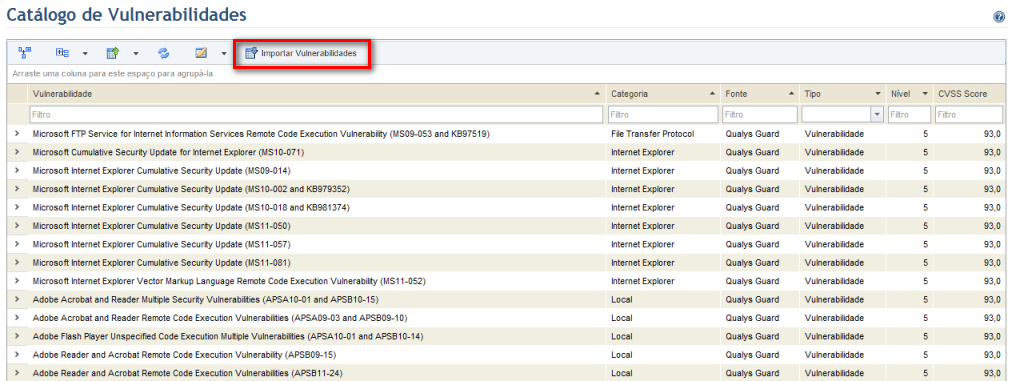Screen dimensions: 1016x381
Task: Sort by CVSS Score column header
Action: [969, 94]
